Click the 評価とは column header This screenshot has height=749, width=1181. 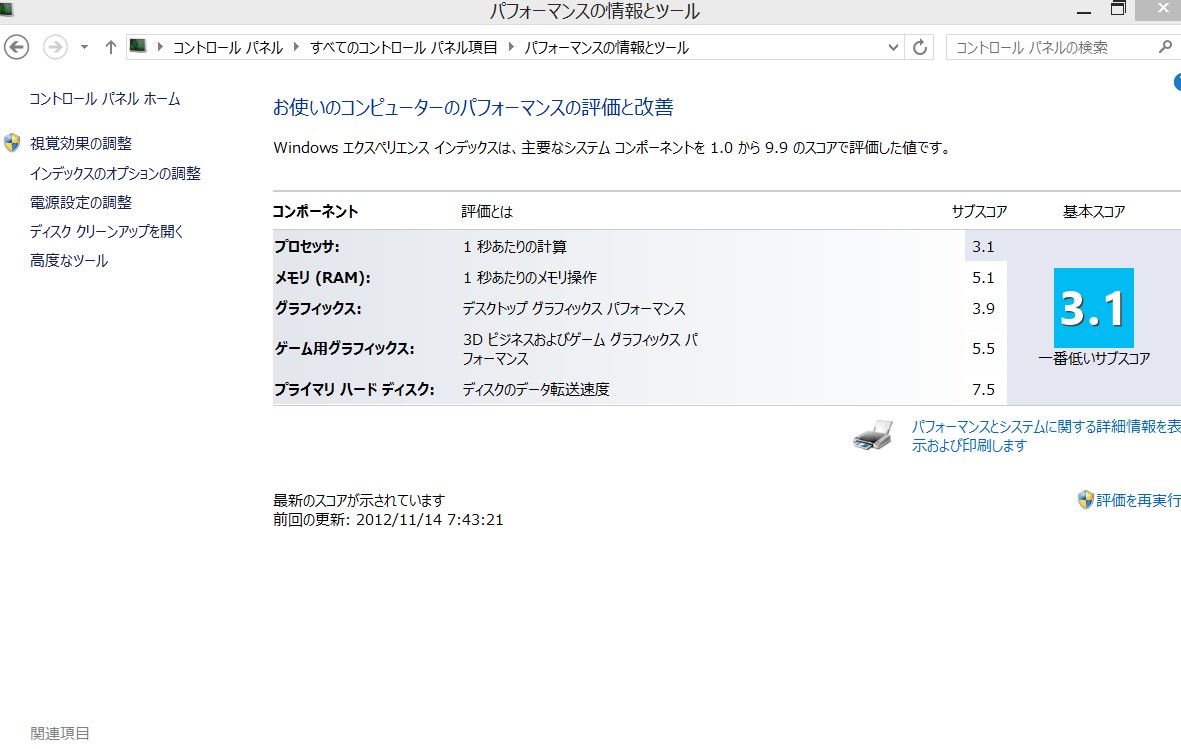487,212
